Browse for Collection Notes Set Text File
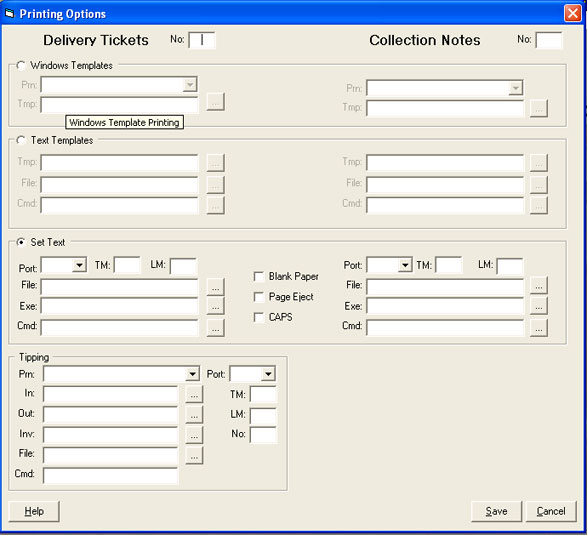Screen dimensions: 587x535 (539, 286)
